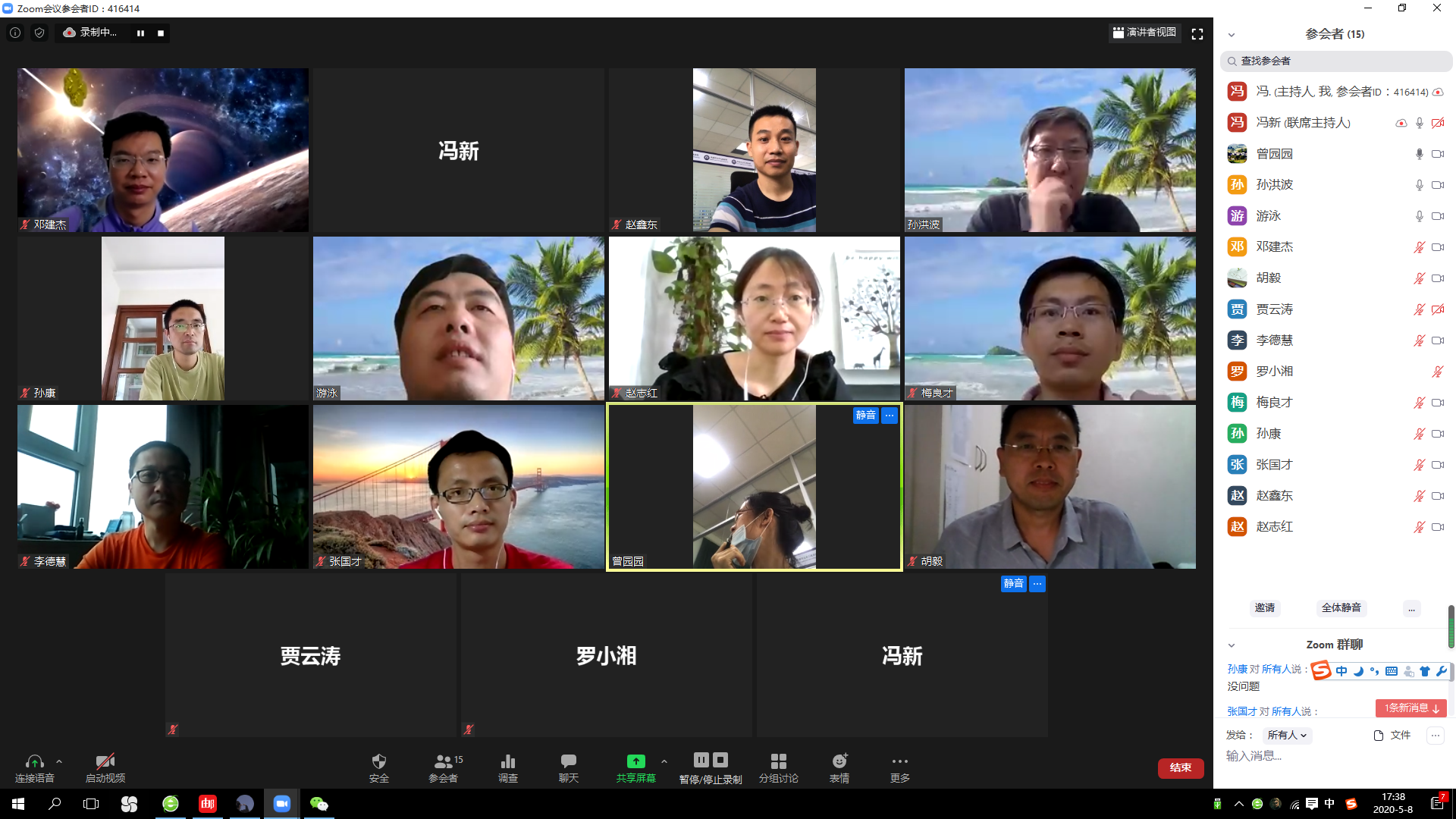Click the Mute All (全体静音) button
This screenshot has width=1456, height=819.
pyautogui.click(x=1341, y=607)
